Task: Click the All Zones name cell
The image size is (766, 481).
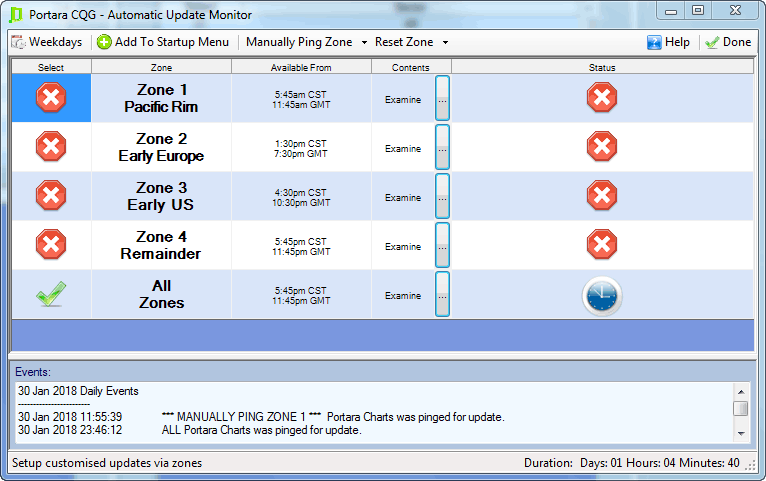Action: [161, 294]
